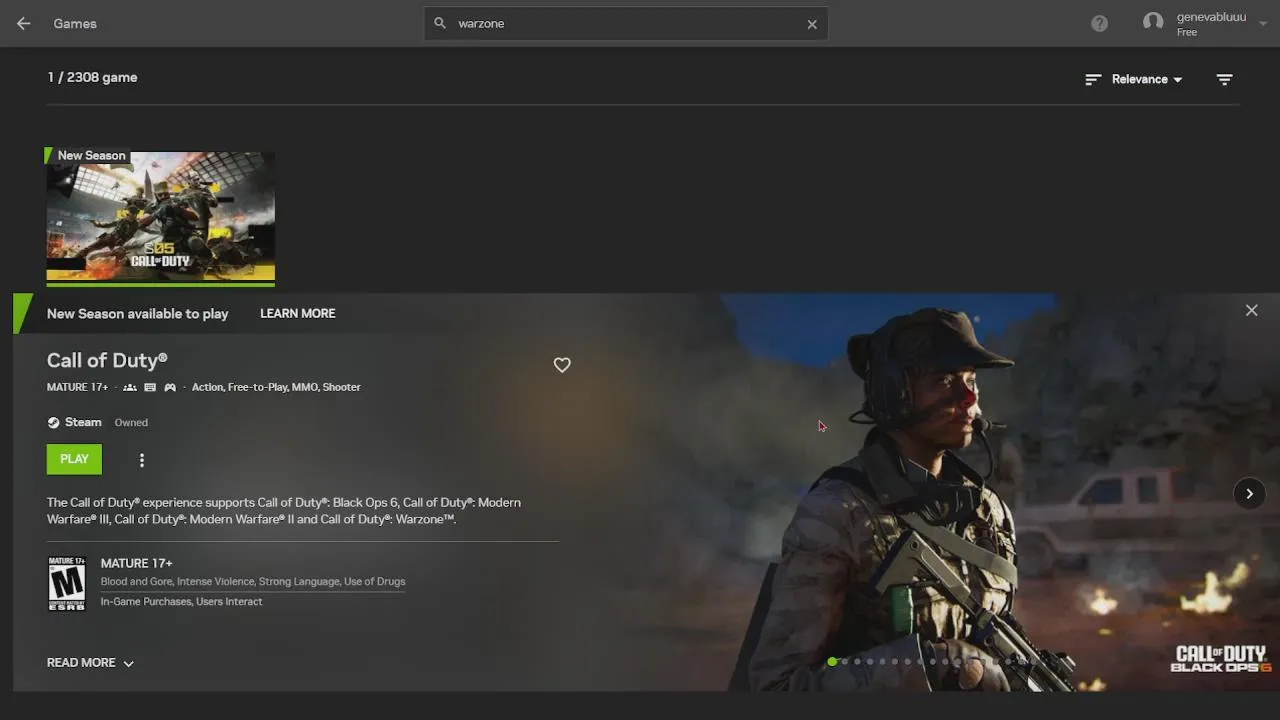Viewport: 1280px width, 720px height.
Task: Expand the account menu arrow
Action: [x=1264, y=23]
